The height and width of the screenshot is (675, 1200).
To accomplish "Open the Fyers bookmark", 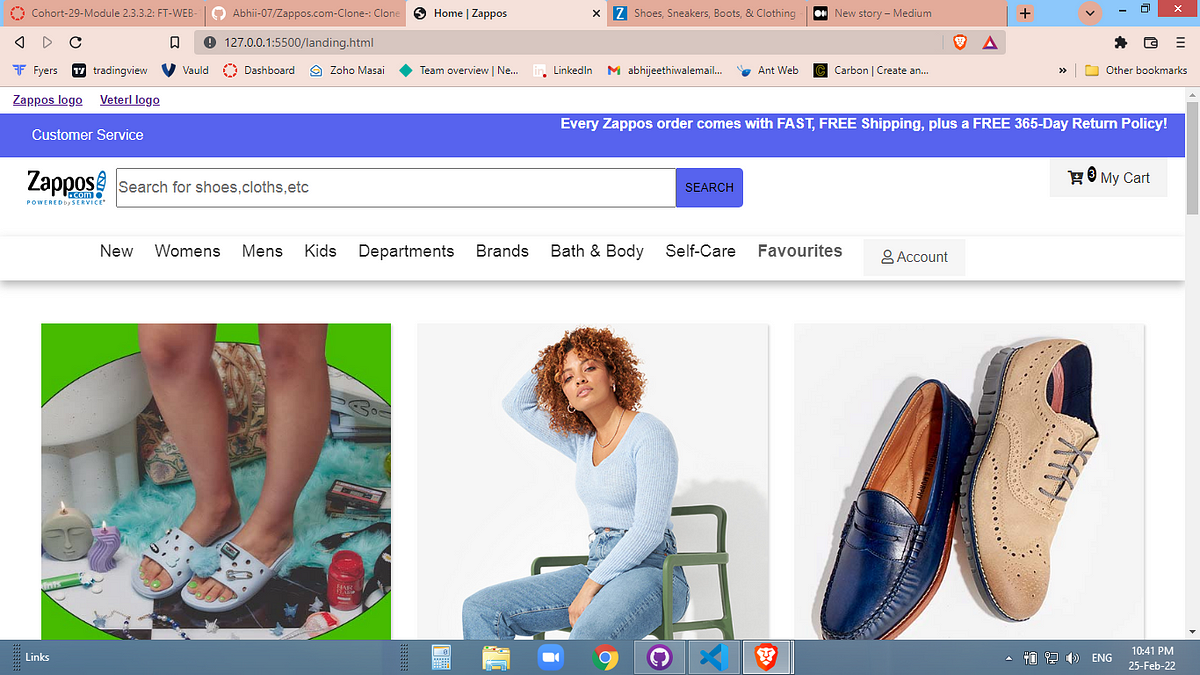I will click(36, 70).
